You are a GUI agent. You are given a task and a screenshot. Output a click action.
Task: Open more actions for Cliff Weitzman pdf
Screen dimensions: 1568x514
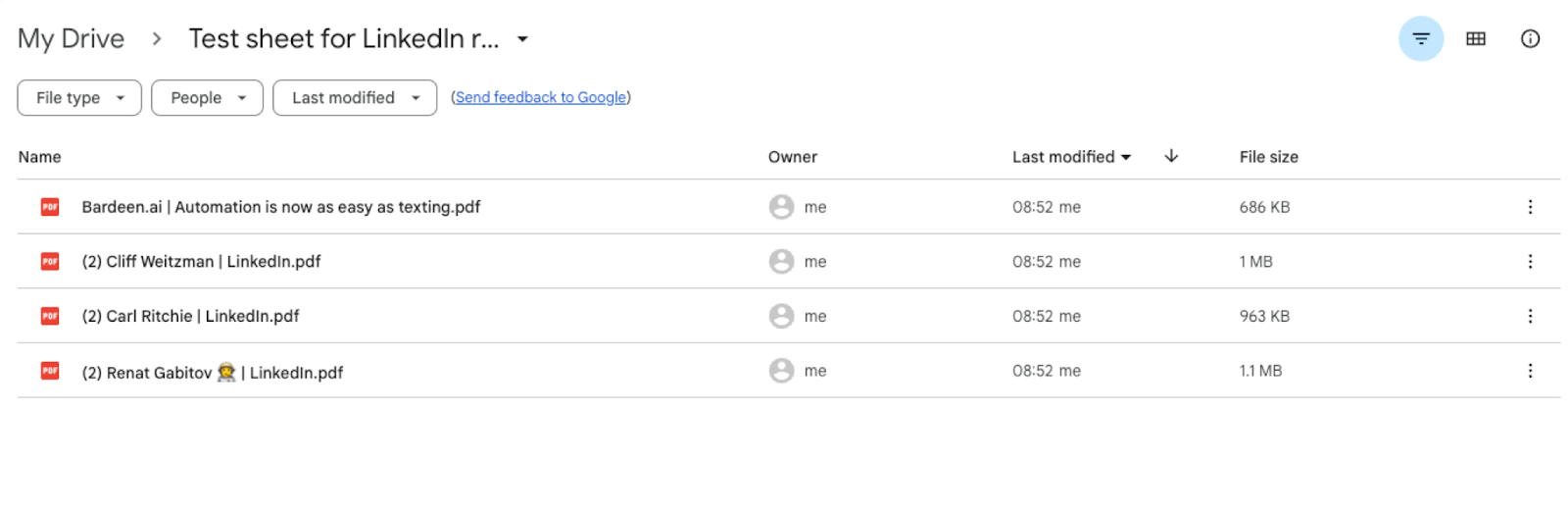pyautogui.click(x=1530, y=262)
